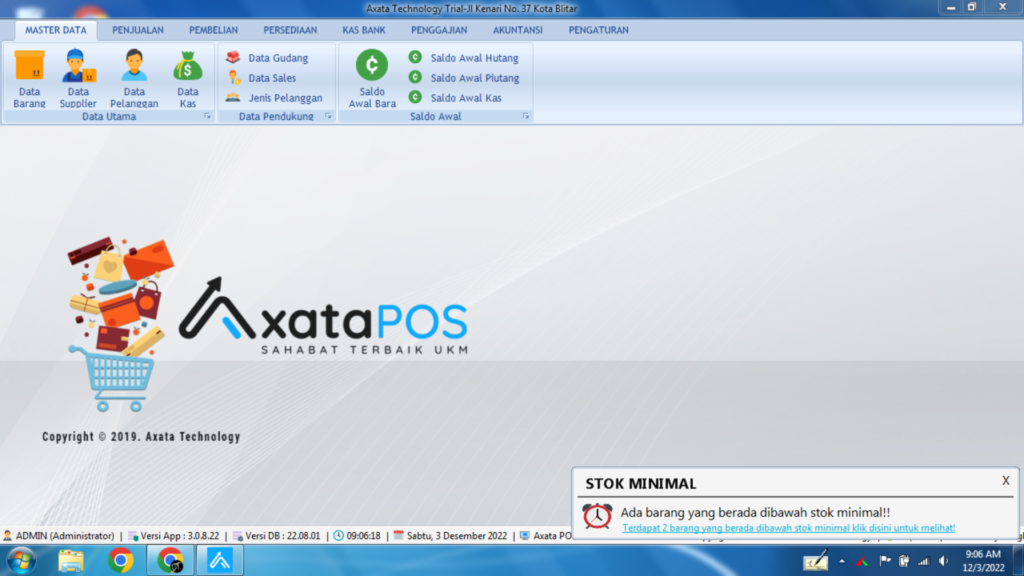Select the PERSEDIAAN tab

[290, 30]
